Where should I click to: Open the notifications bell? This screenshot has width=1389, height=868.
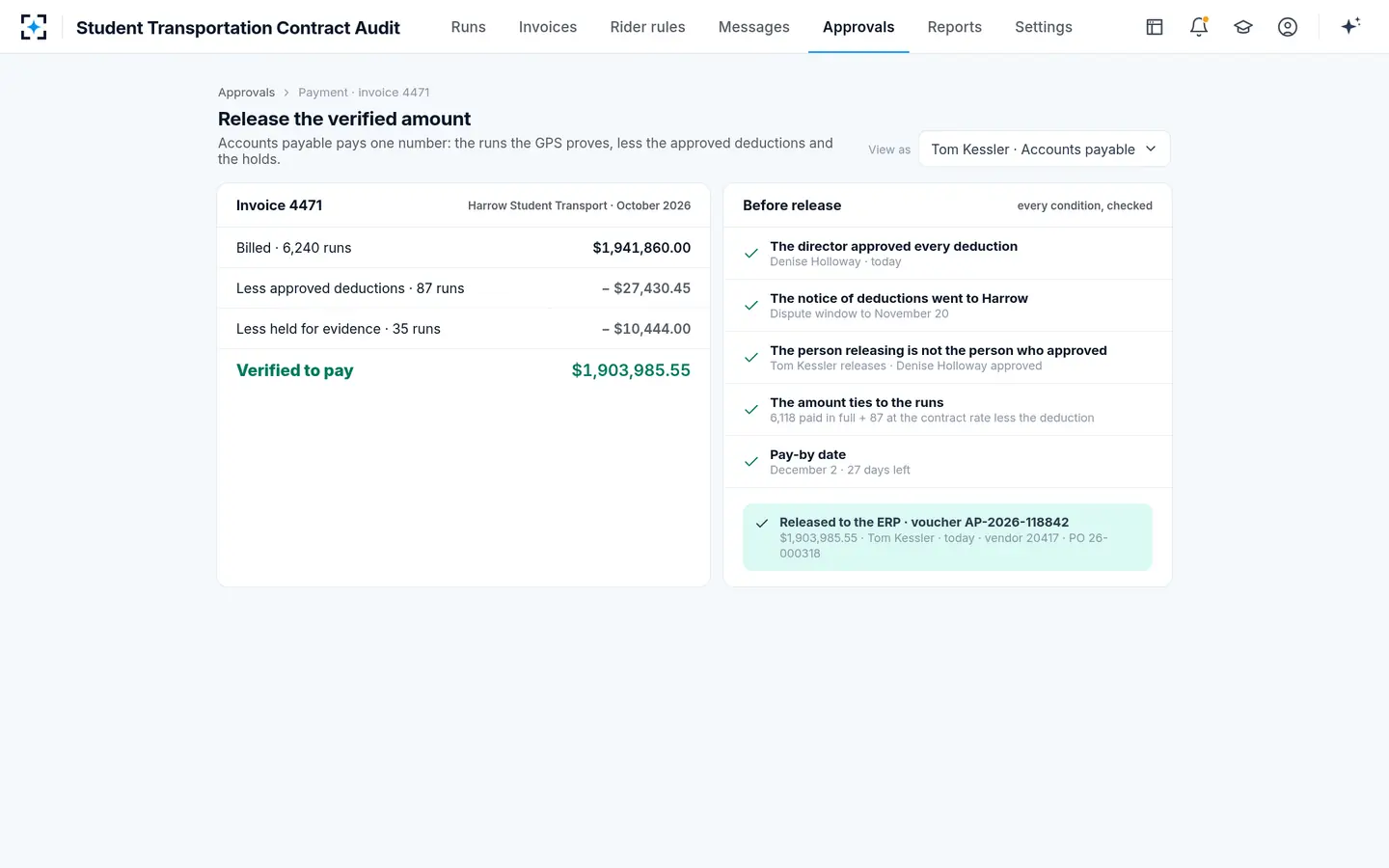(1199, 27)
